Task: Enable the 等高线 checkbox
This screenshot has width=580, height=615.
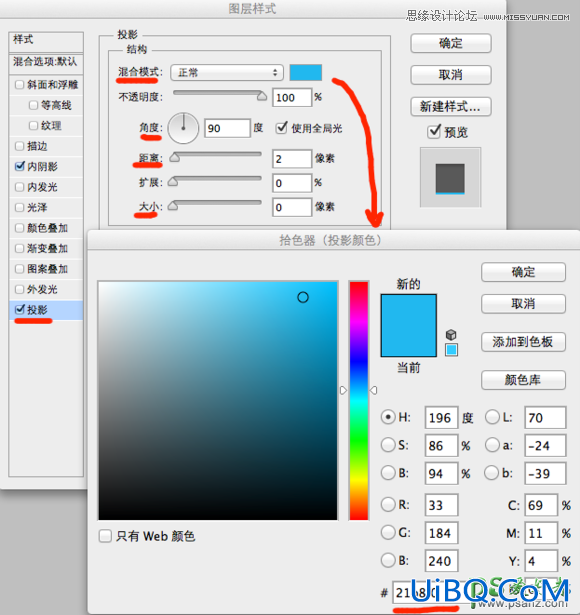Action: pyautogui.click(x=33, y=105)
